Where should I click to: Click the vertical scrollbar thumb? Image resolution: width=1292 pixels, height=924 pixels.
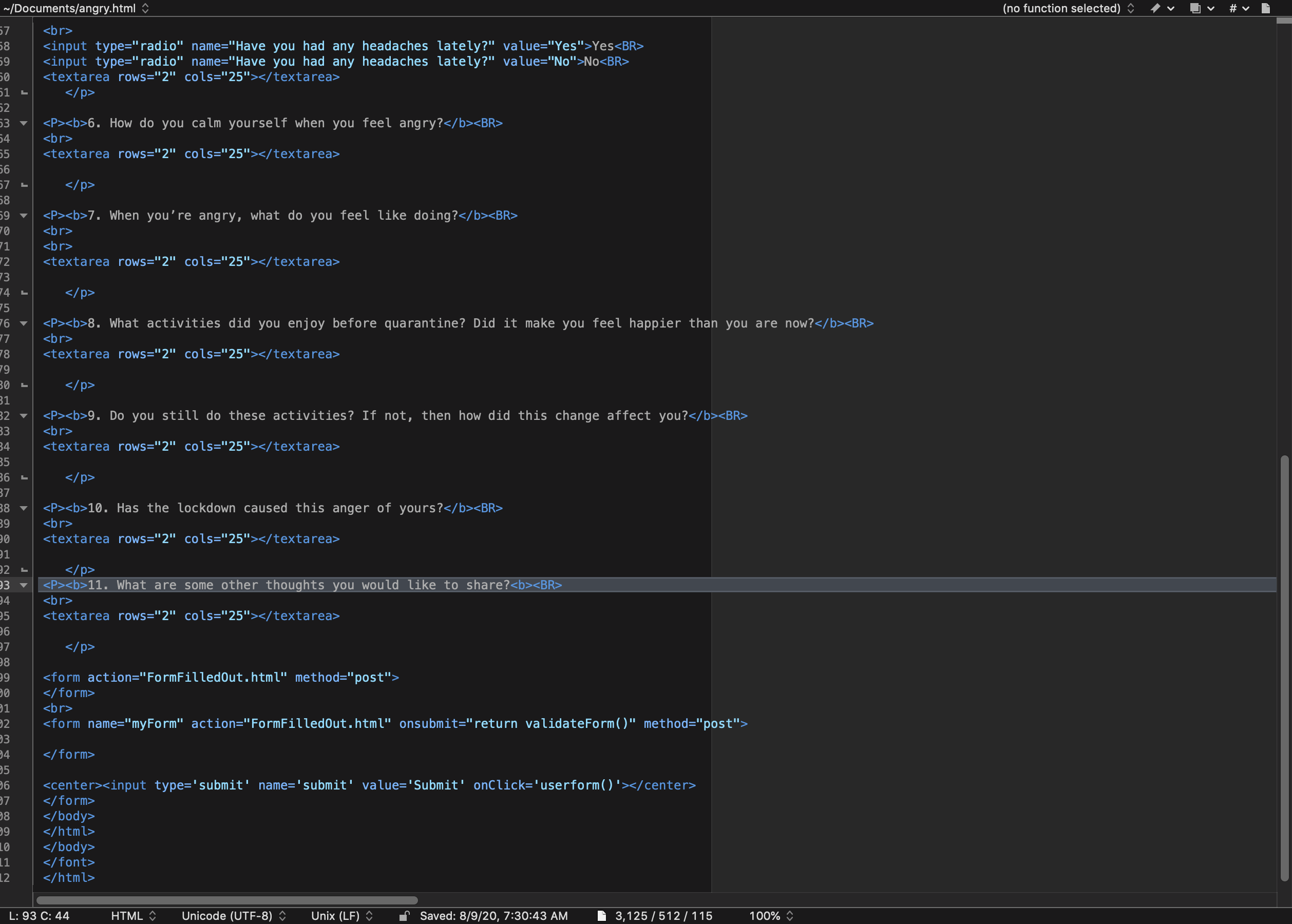coord(1284,668)
